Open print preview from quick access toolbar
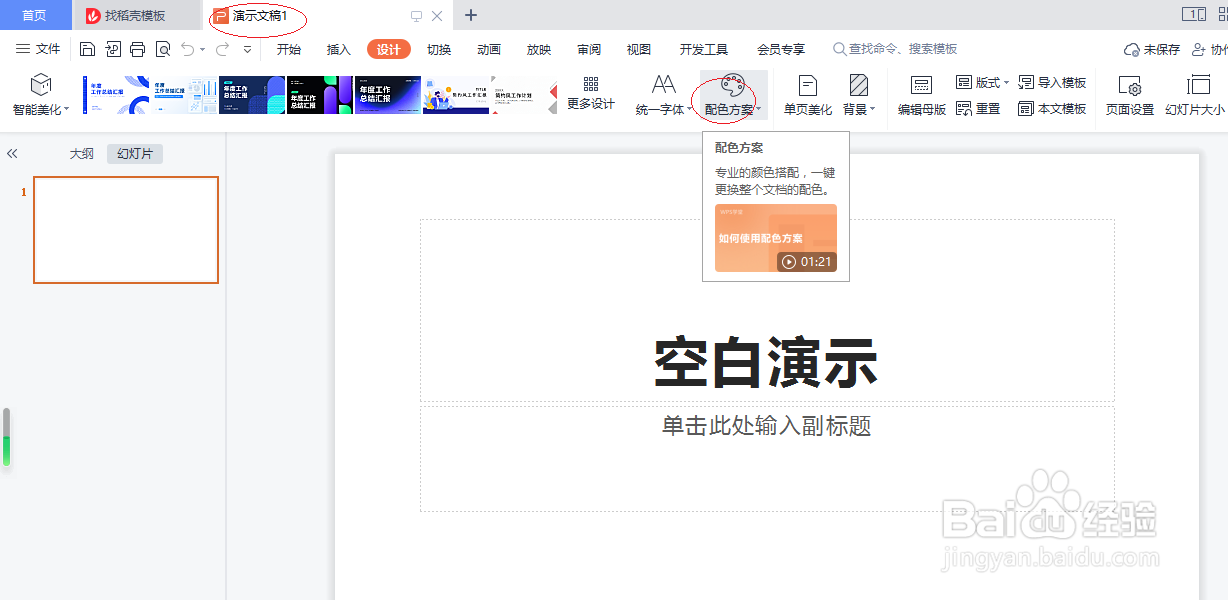This screenshot has height=600, width=1228. click(162, 48)
